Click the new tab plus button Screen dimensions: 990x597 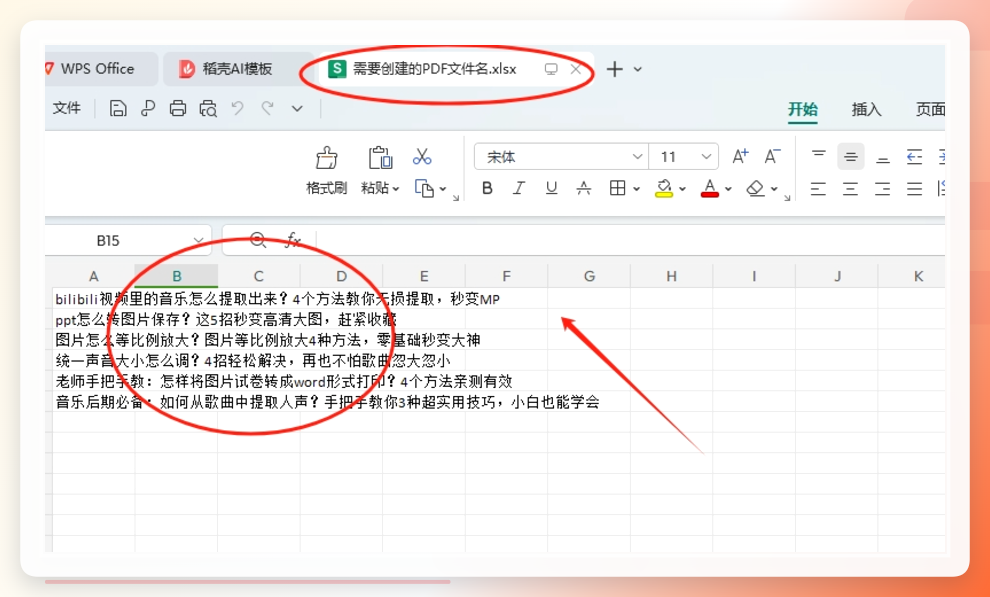pyautogui.click(x=614, y=69)
